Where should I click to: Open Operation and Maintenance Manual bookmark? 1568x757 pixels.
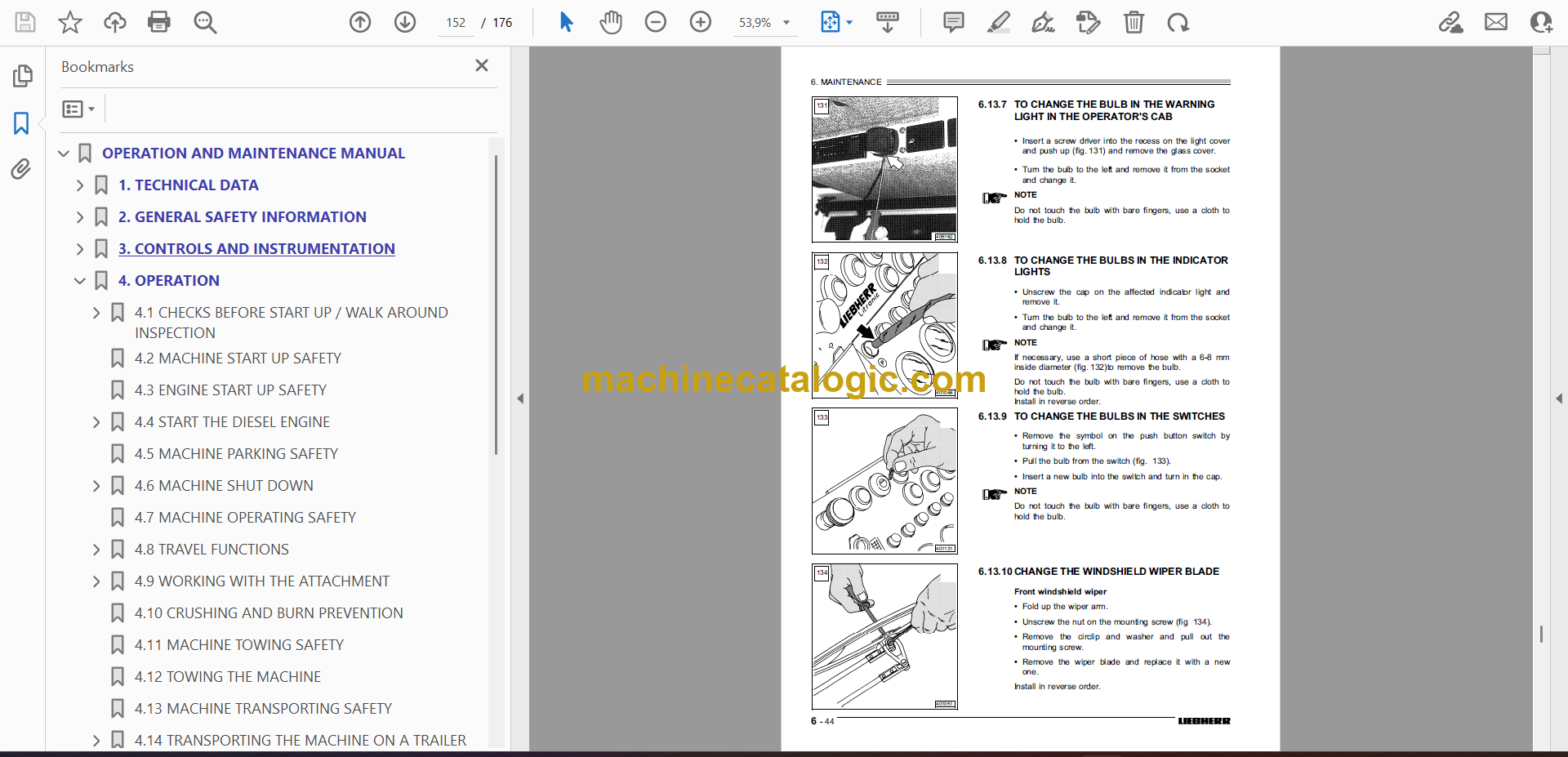(x=253, y=154)
